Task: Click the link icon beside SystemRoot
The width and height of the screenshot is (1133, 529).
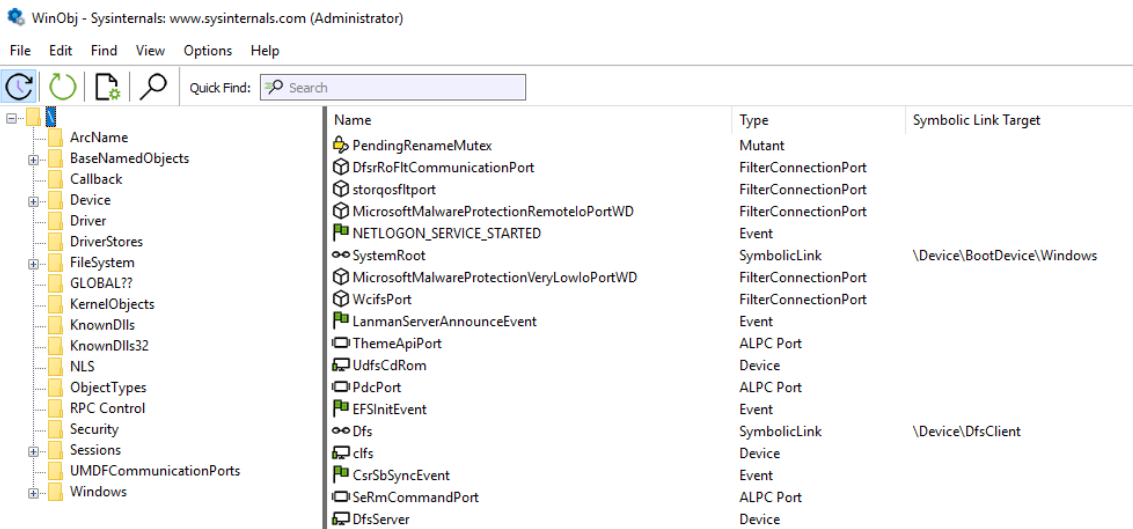Action: pyautogui.click(x=340, y=255)
